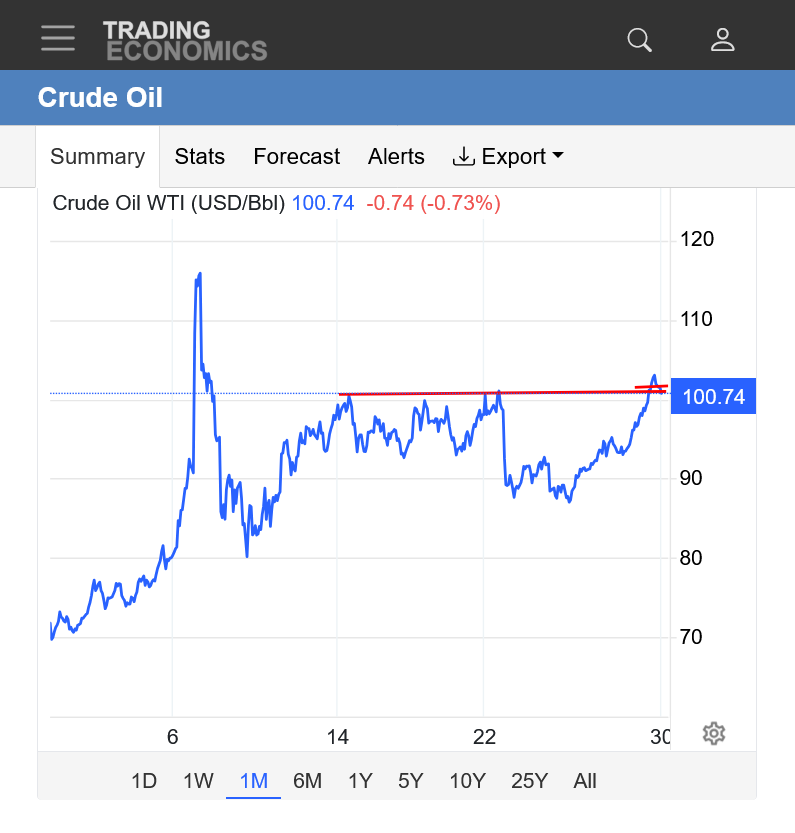
Task: Open the hamburger navigation menu
Action: click(58, 39)
